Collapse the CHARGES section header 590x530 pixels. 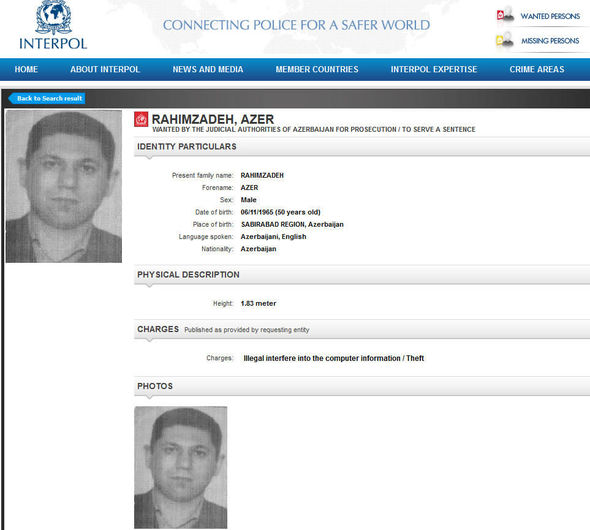362,330
